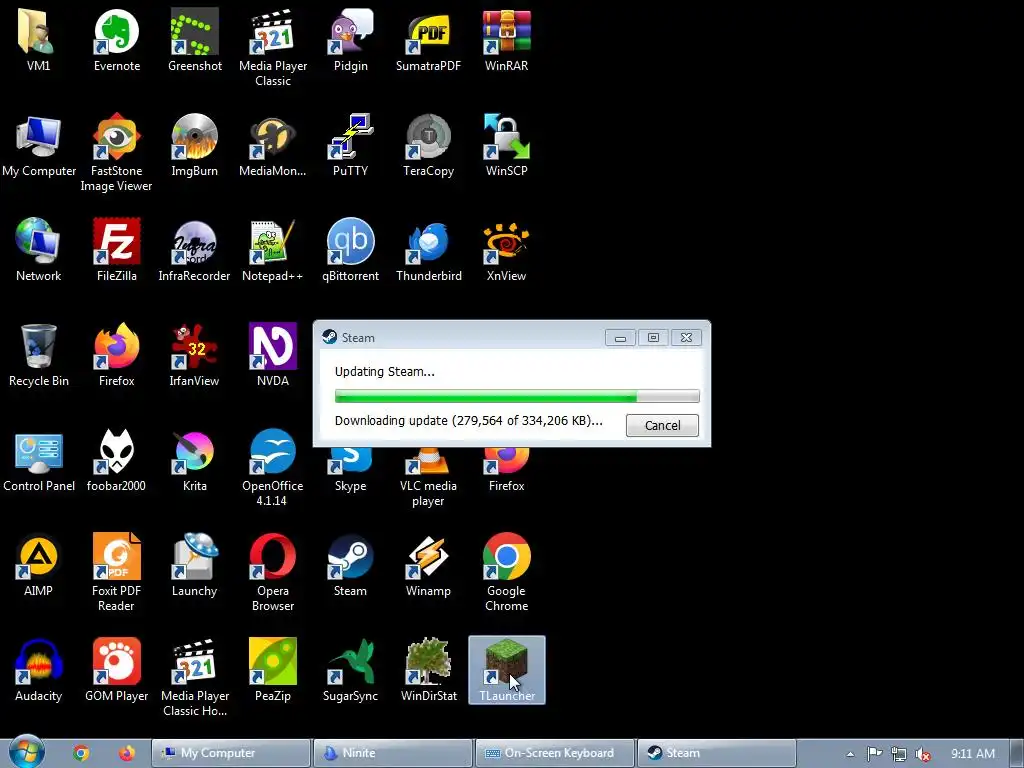Click the Steam update progress bar
This screenshot has width=1024, height=768.
[517, 396]
